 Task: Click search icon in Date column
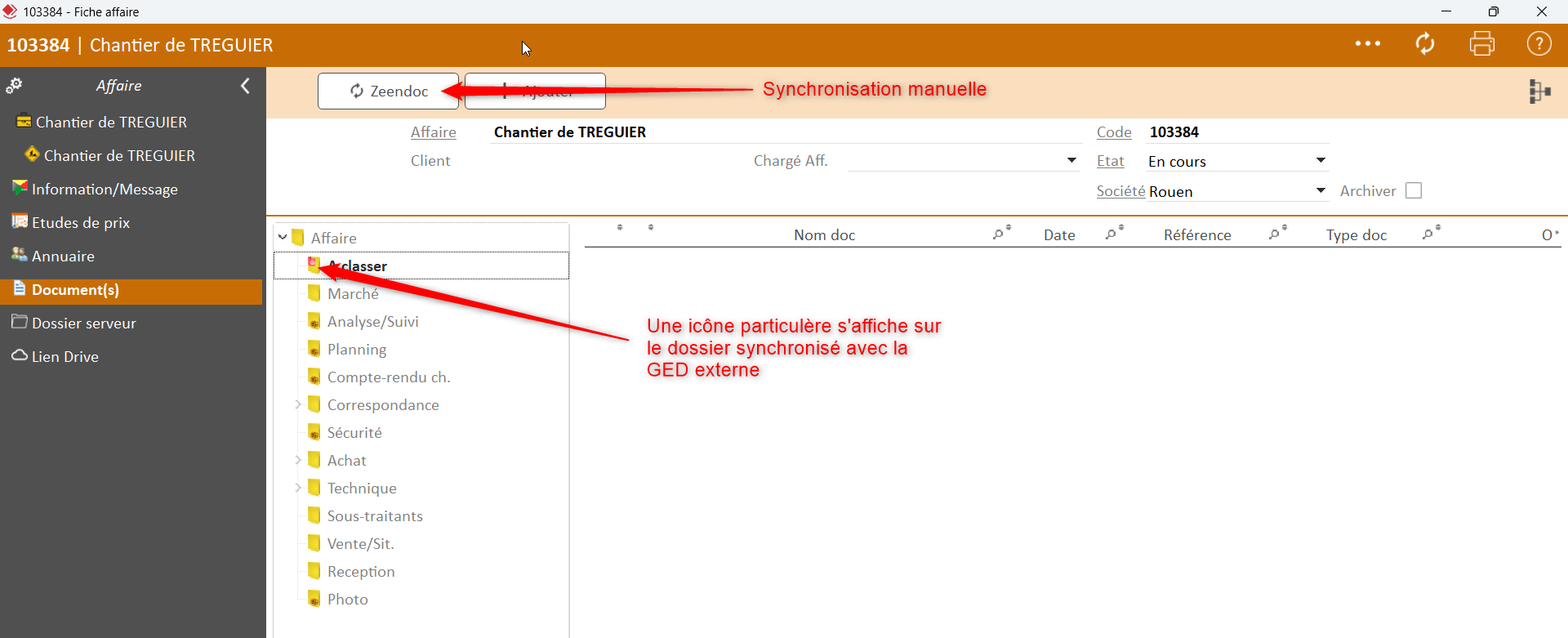pyautogui.click(x=1111, y=235)
